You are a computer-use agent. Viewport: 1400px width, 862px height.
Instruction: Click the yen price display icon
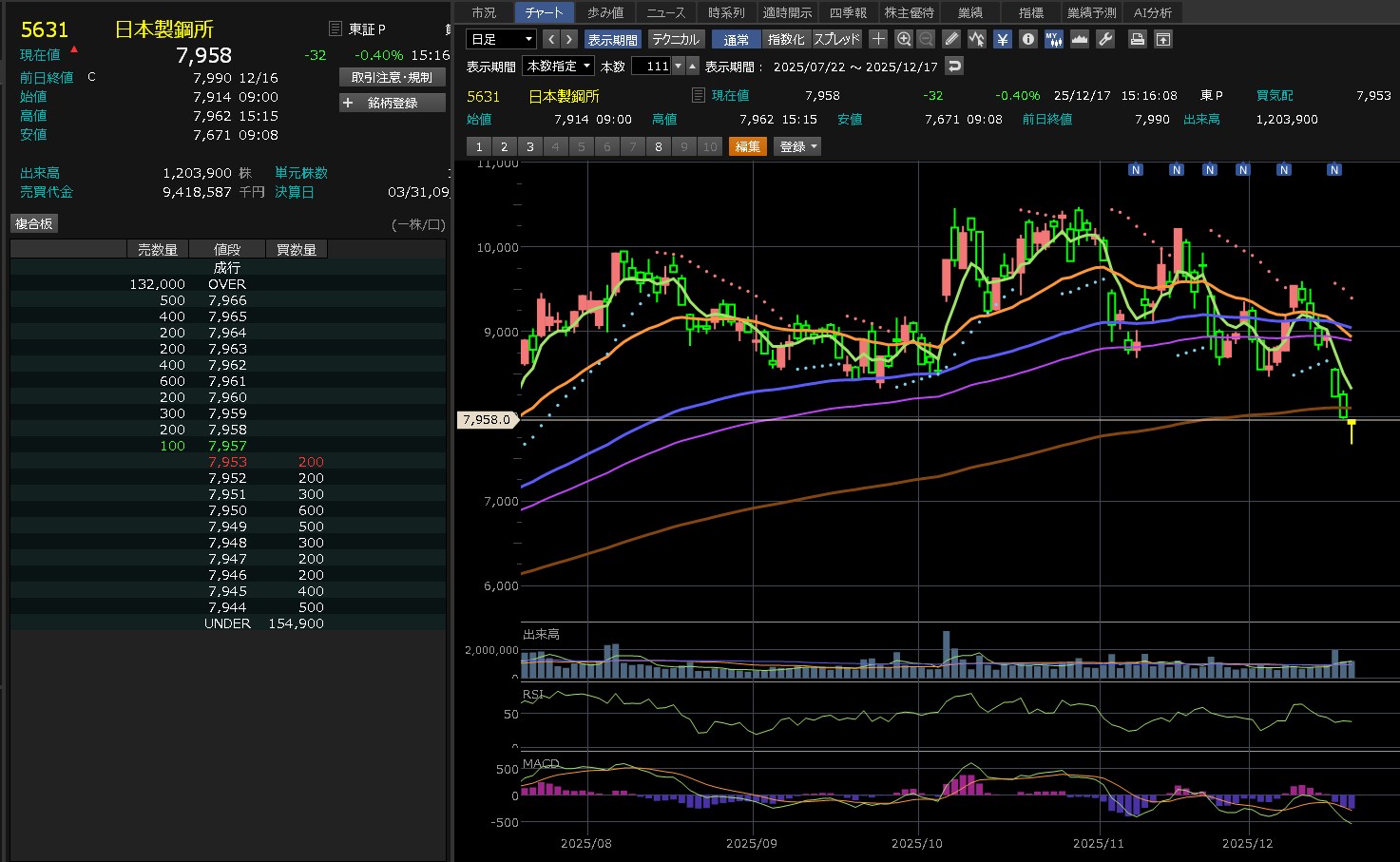(x=1003, y=39)
